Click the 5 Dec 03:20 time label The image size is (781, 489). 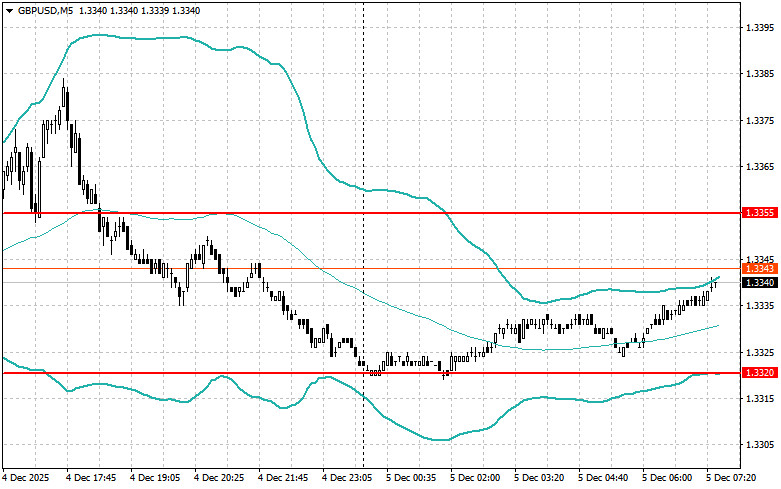point(539,478)
